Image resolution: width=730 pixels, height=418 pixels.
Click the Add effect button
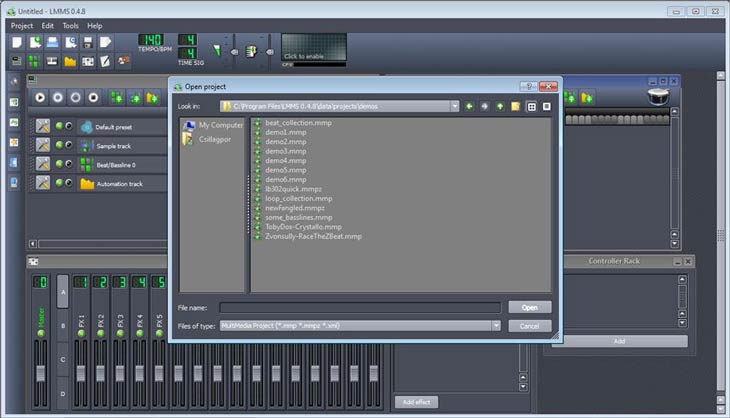(x=415, y=401)
